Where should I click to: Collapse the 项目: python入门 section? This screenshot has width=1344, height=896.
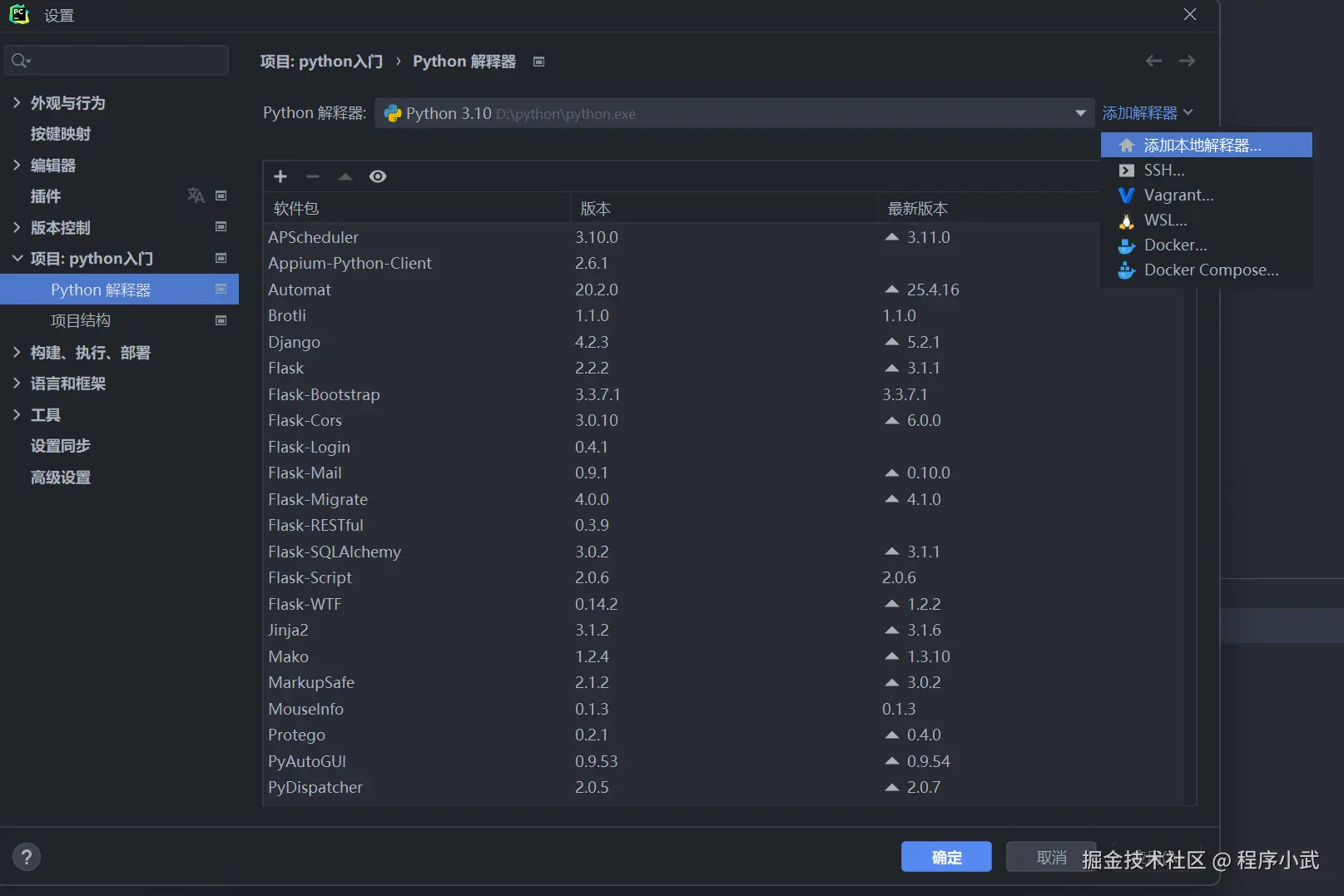tap(17, 258)
